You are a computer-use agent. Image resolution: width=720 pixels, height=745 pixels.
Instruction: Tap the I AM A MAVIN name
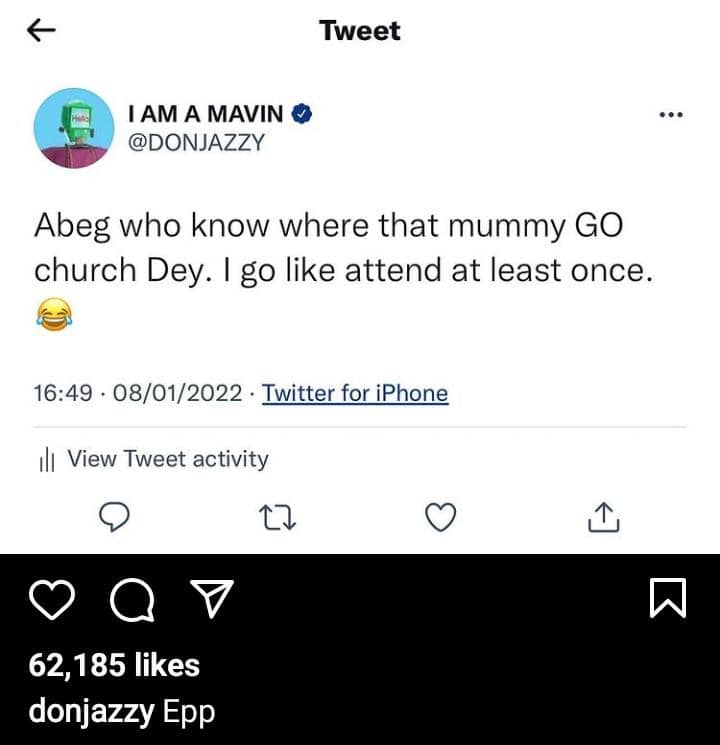coord(205,115)
